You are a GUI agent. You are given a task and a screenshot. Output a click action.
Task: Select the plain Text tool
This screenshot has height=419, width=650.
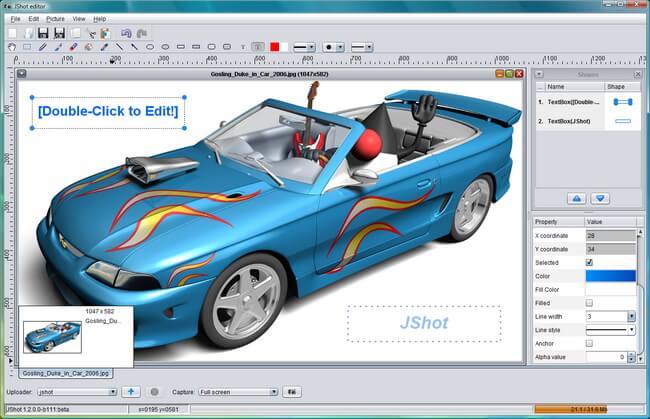pyautogui.click(x=243, y=47)
